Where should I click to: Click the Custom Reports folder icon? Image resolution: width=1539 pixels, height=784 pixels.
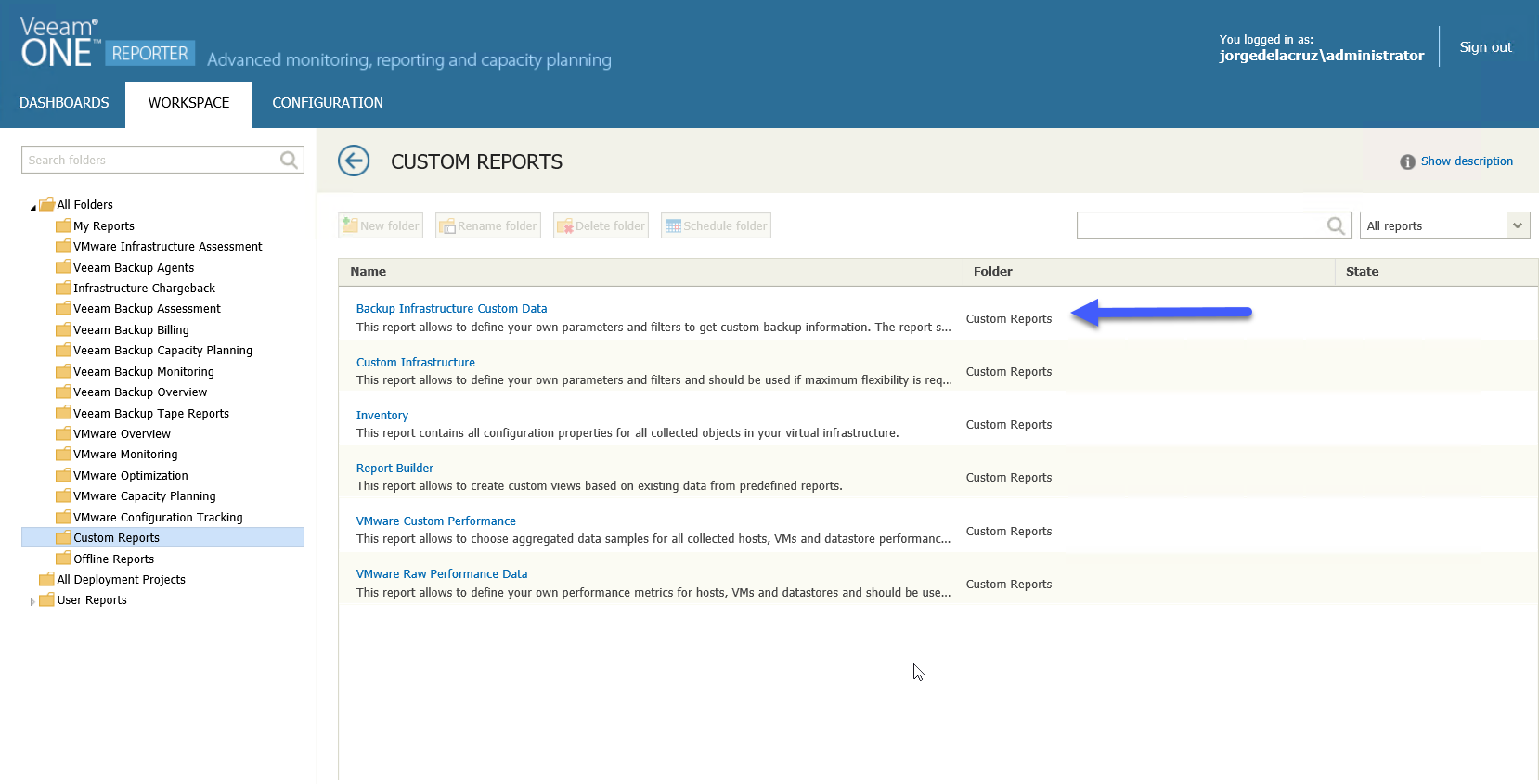pyautogui.click(x=63, y=537)
